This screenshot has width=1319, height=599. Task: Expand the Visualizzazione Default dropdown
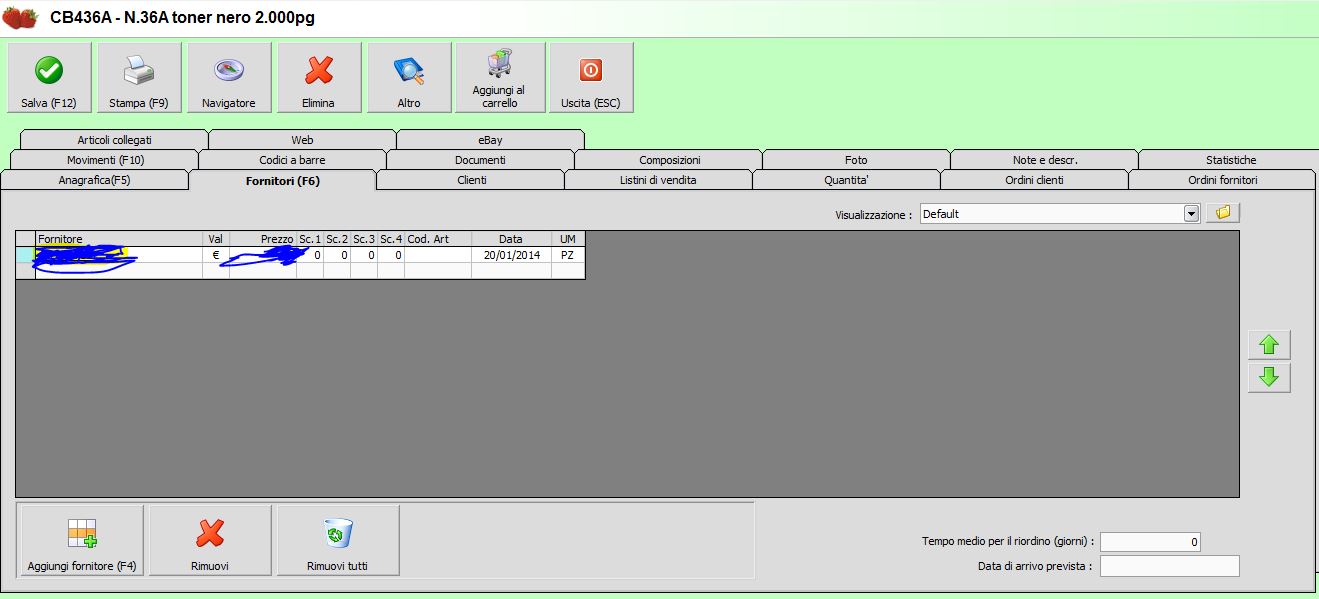click(1191, 213)
